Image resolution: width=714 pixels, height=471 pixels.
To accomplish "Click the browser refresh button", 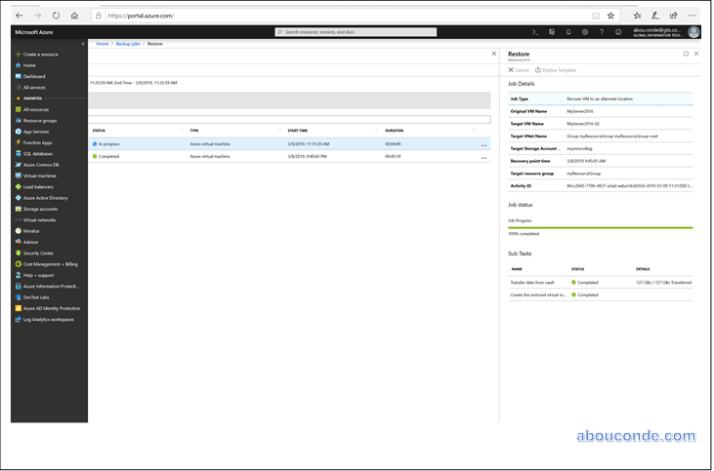I will tap(55, 15).
